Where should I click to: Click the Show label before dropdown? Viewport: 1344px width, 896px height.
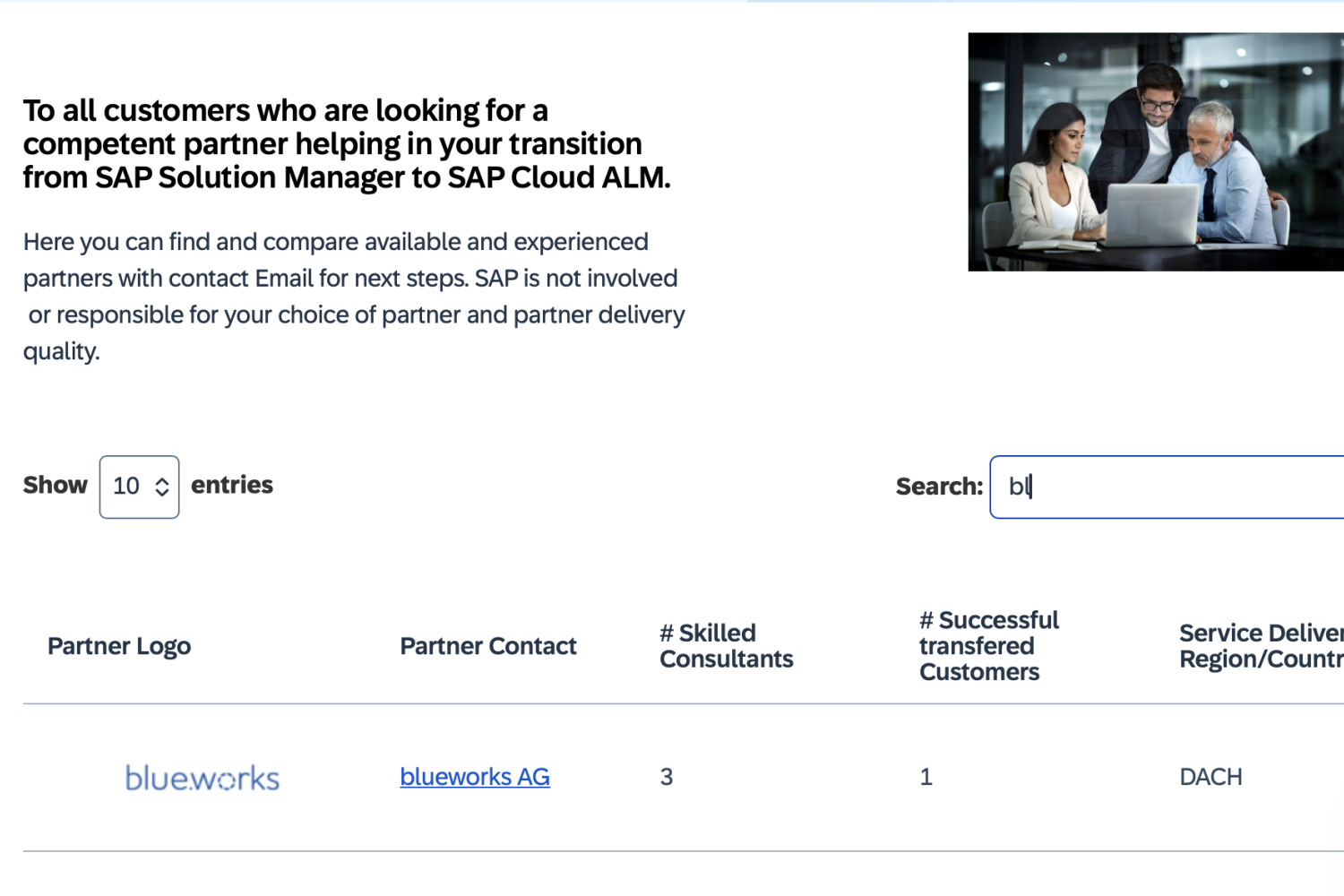[56, 485]
